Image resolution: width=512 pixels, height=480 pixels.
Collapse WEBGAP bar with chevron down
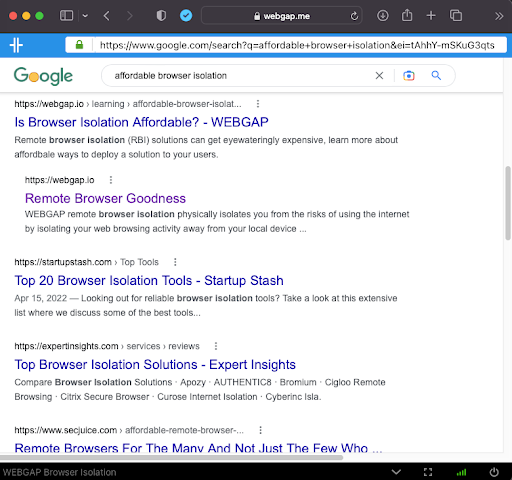pos(396,472)
